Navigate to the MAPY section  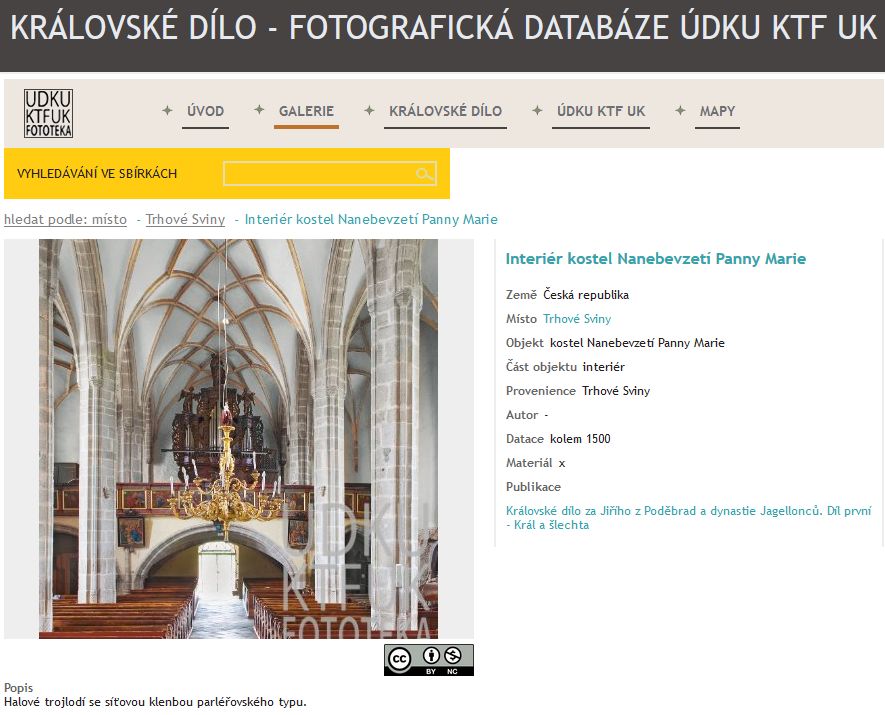pos(717,111)
